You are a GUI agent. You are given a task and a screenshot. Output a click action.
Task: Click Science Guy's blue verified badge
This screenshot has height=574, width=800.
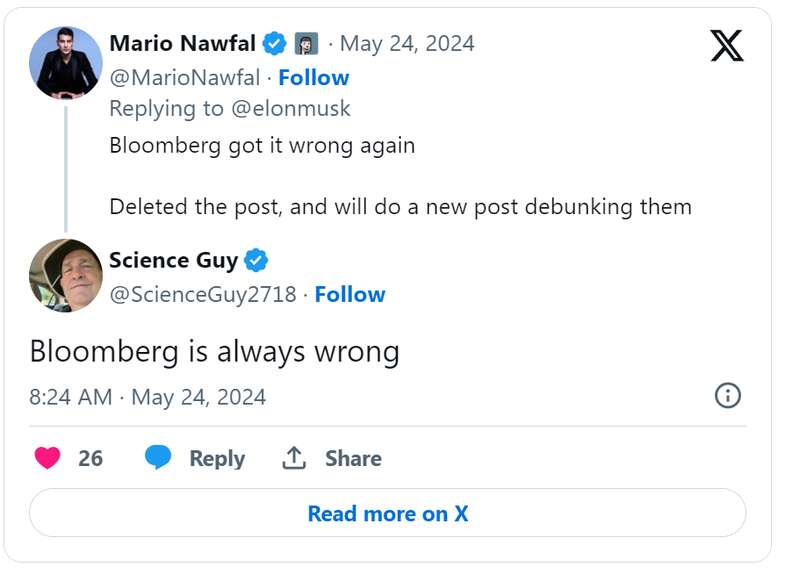click(257, 261)
